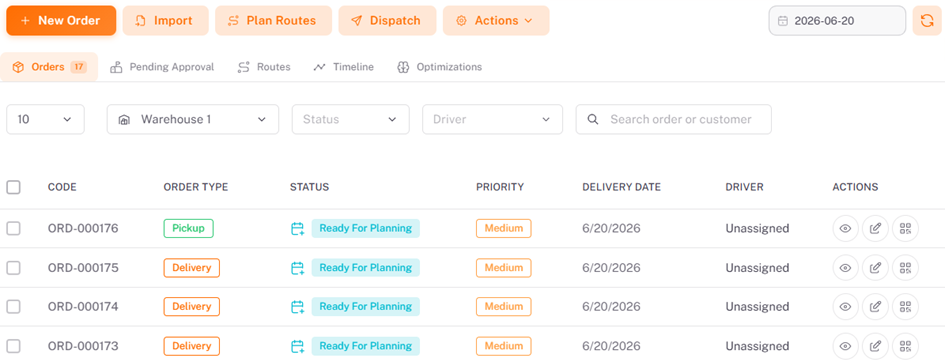This screenshot has width=945, height=362.
Task: Click the New Order button
Action: click(x=61, y=20)
